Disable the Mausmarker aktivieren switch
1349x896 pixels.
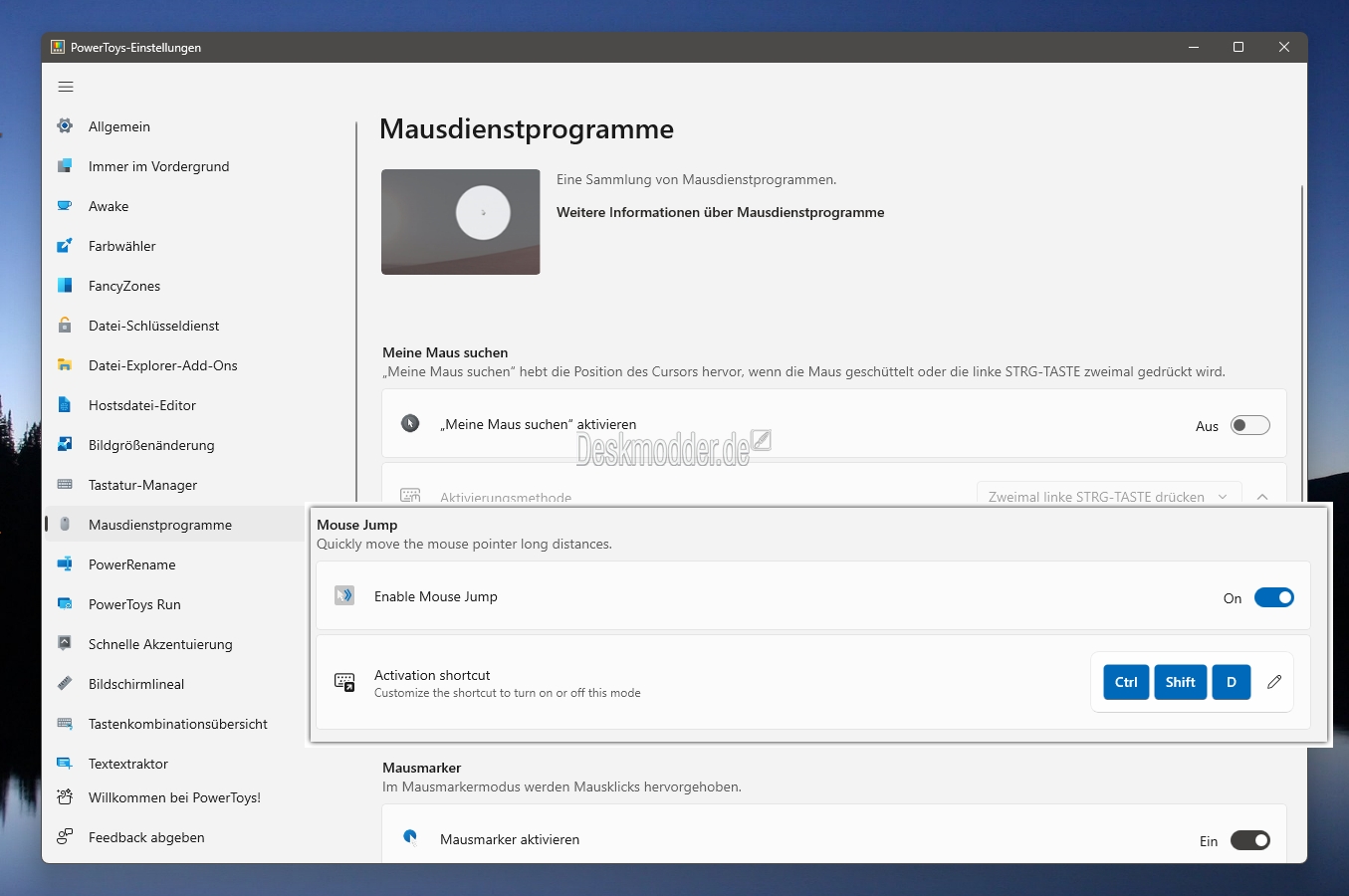pyautogui.click(x=1250, y=840)
